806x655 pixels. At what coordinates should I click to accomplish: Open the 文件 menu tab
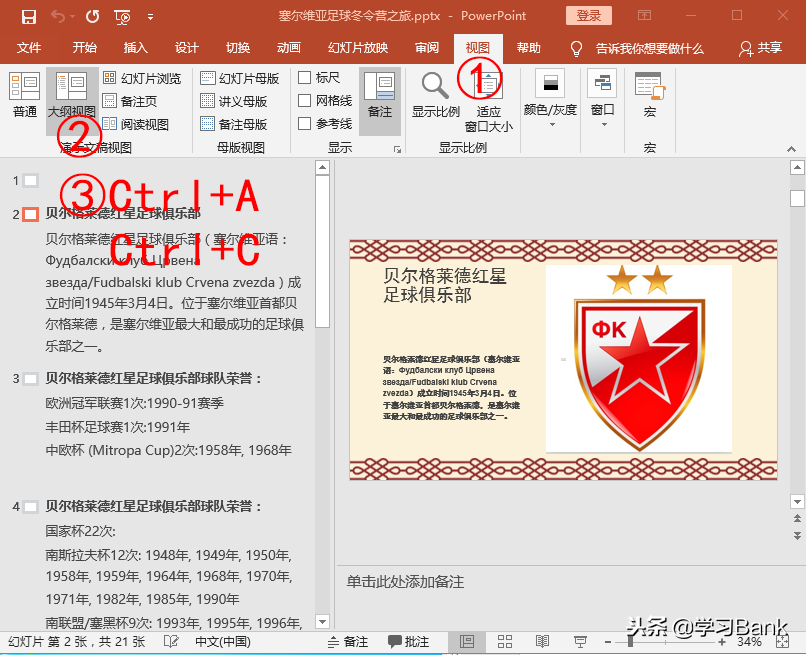pos(29,48)
